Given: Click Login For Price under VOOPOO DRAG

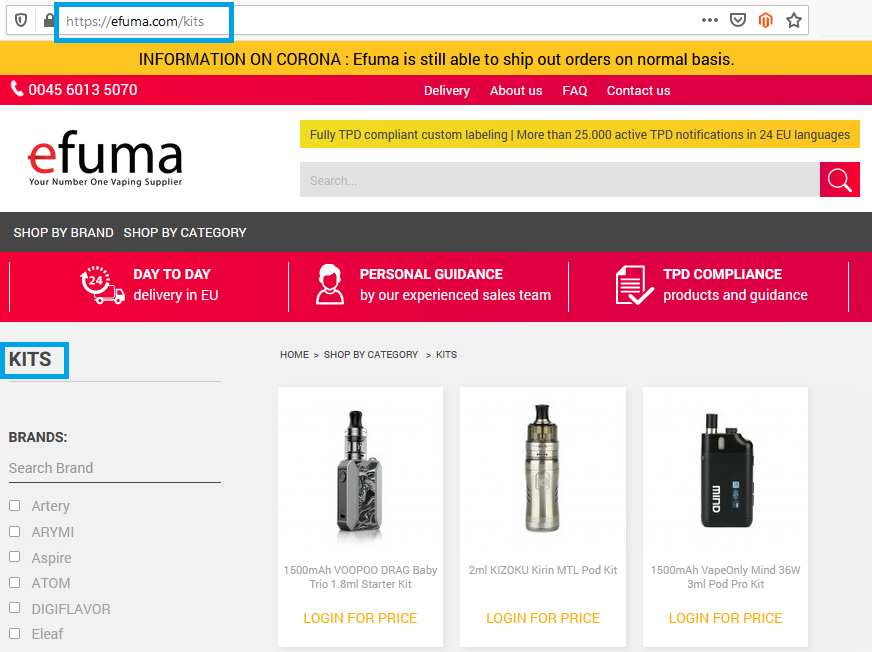Looking at the screenshot, I should 360,618.
